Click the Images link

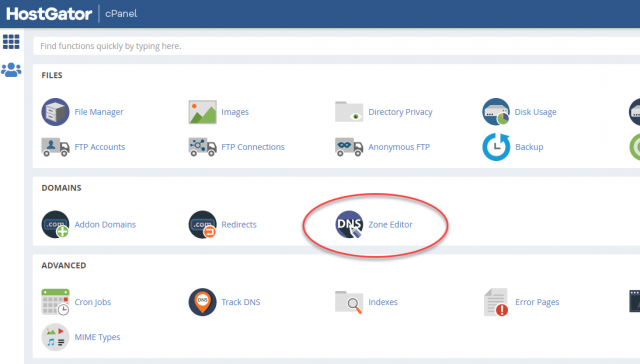[235, 112]
